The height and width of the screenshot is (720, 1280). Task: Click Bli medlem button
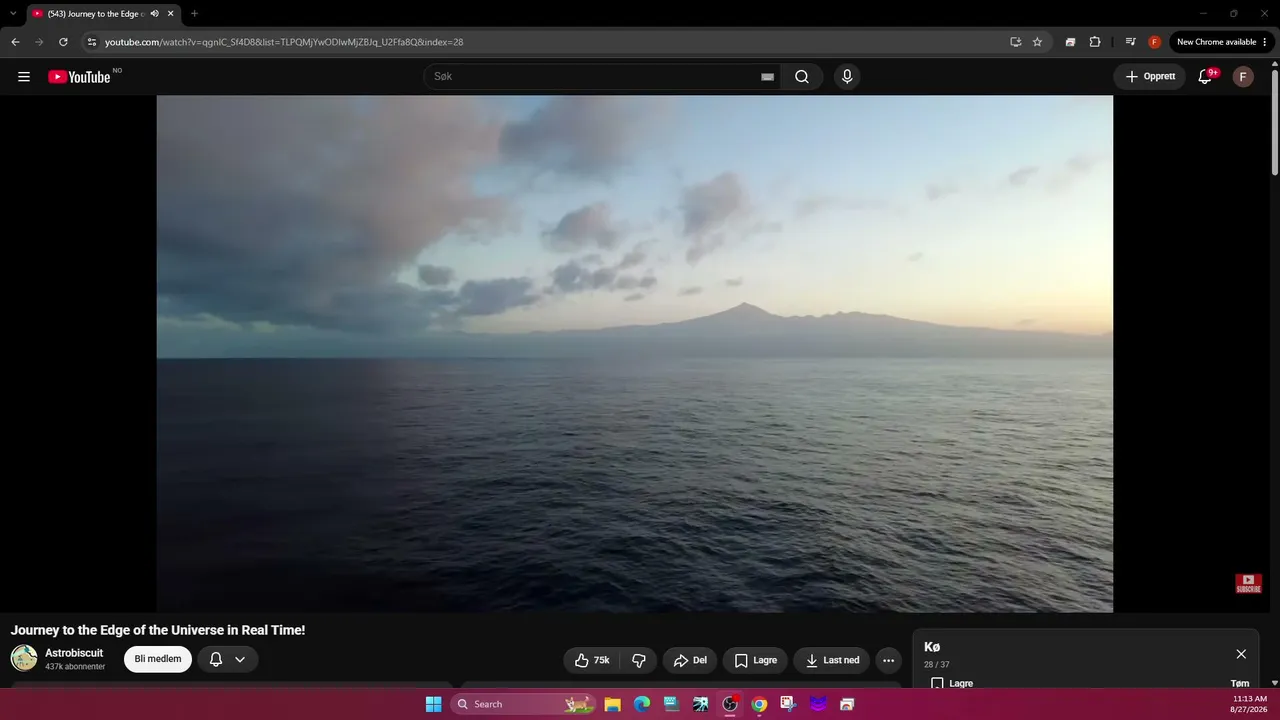click(x=158, y=659)
